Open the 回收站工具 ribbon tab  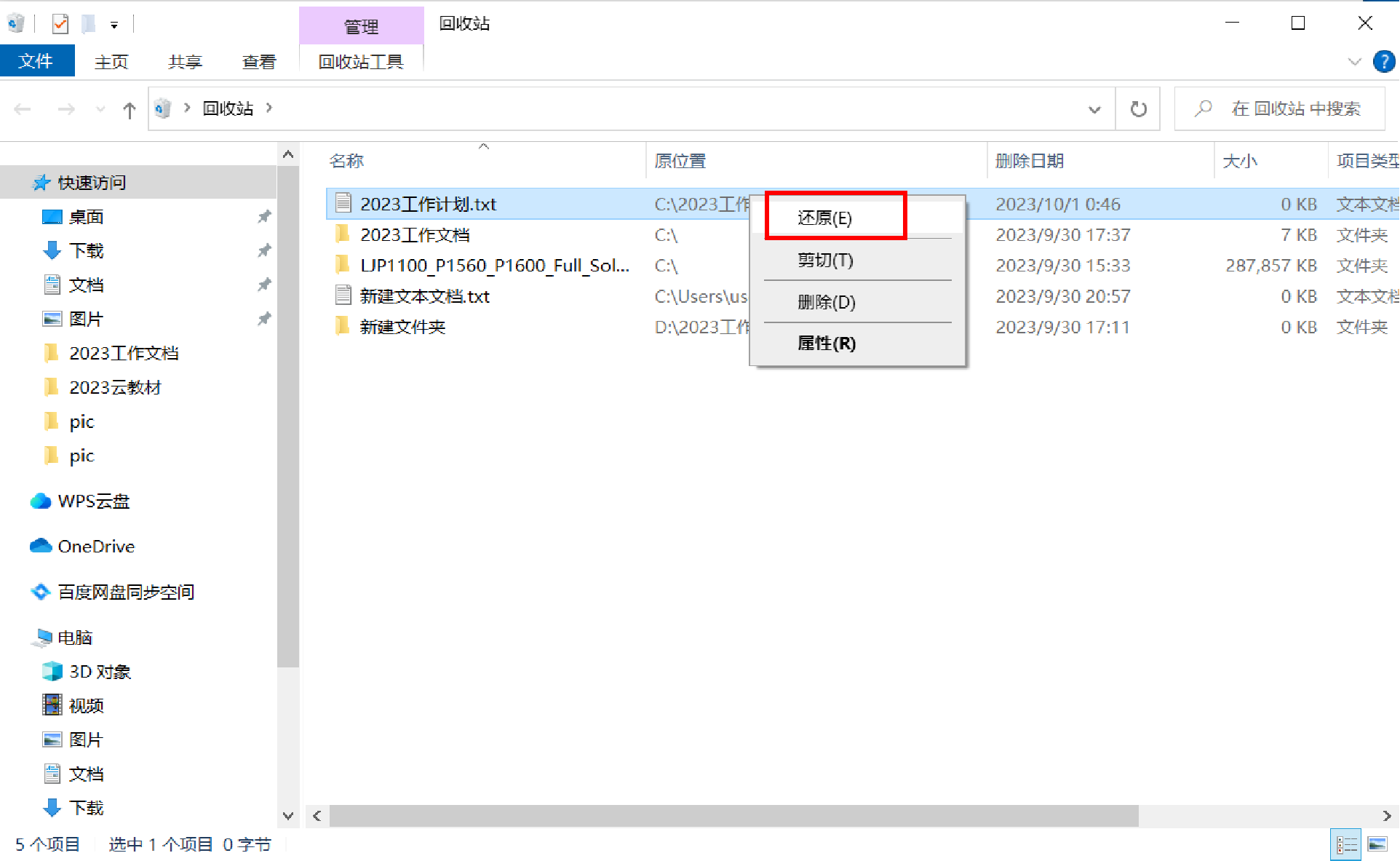(361, 61)
